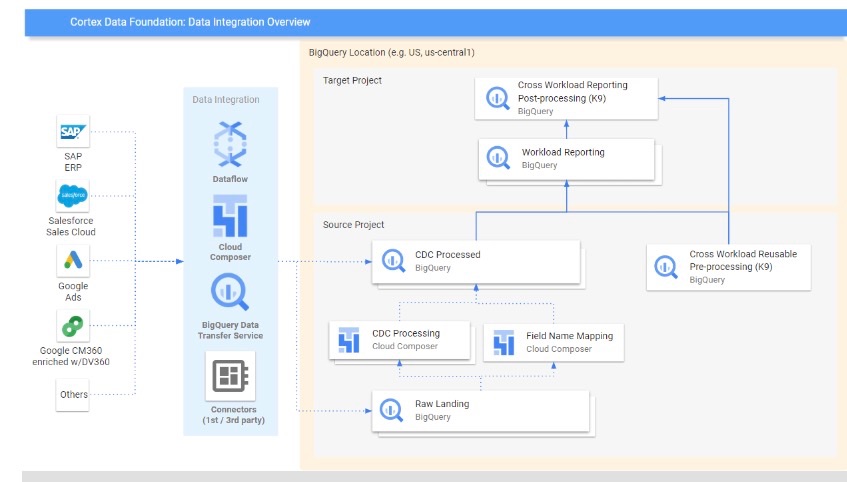Click BigQuery icon in Cross Workload Reporting box
This screenshot has height=482, width=847.
[x=498, y=98]
